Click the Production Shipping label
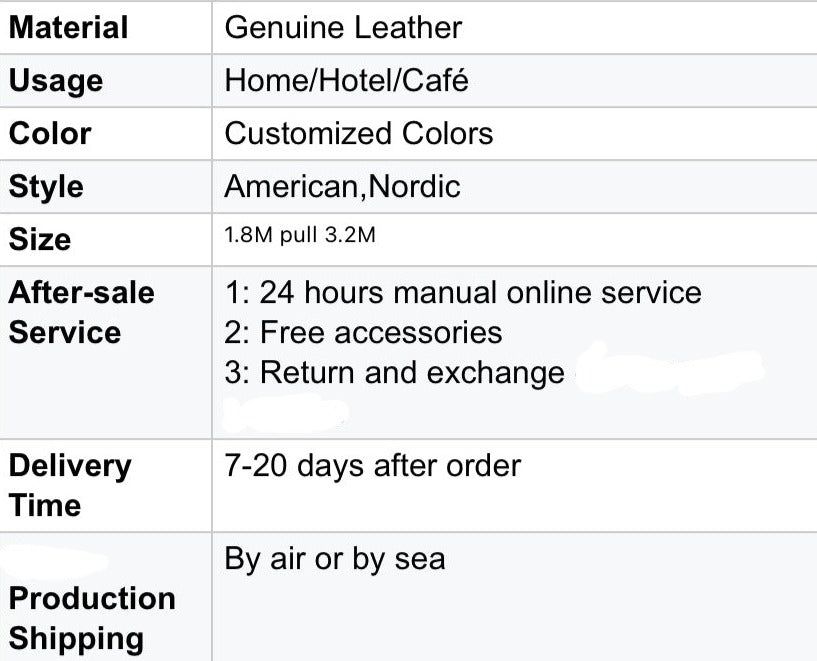 [92, 618]
